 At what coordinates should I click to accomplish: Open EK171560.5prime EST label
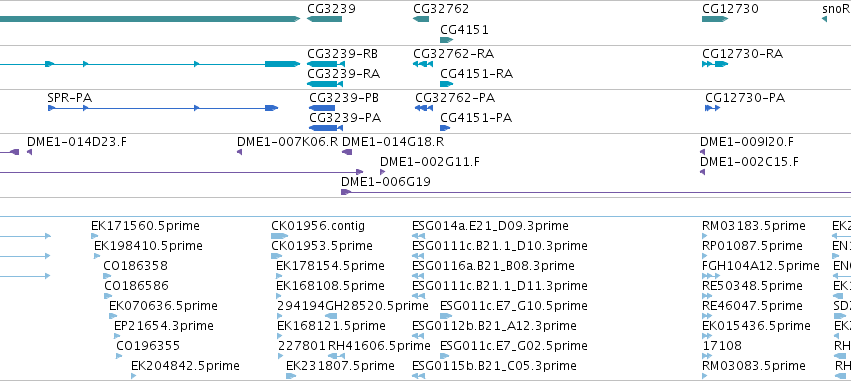(145, 226)
